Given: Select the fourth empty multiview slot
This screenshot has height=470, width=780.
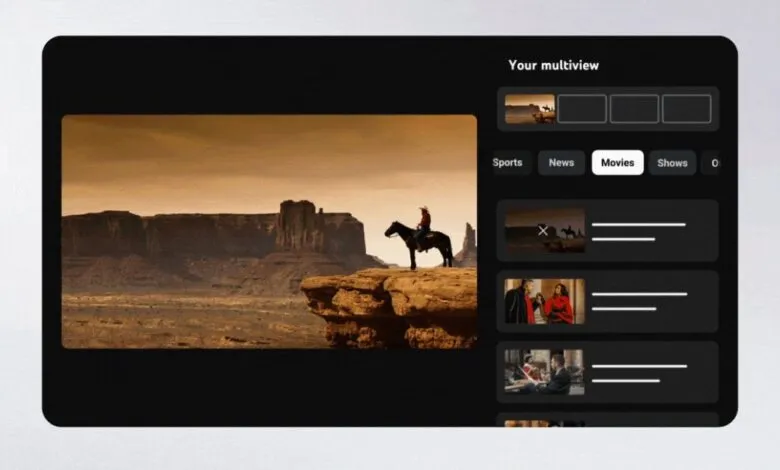Looking at the screenshot, I should click(x=686, y=109).
